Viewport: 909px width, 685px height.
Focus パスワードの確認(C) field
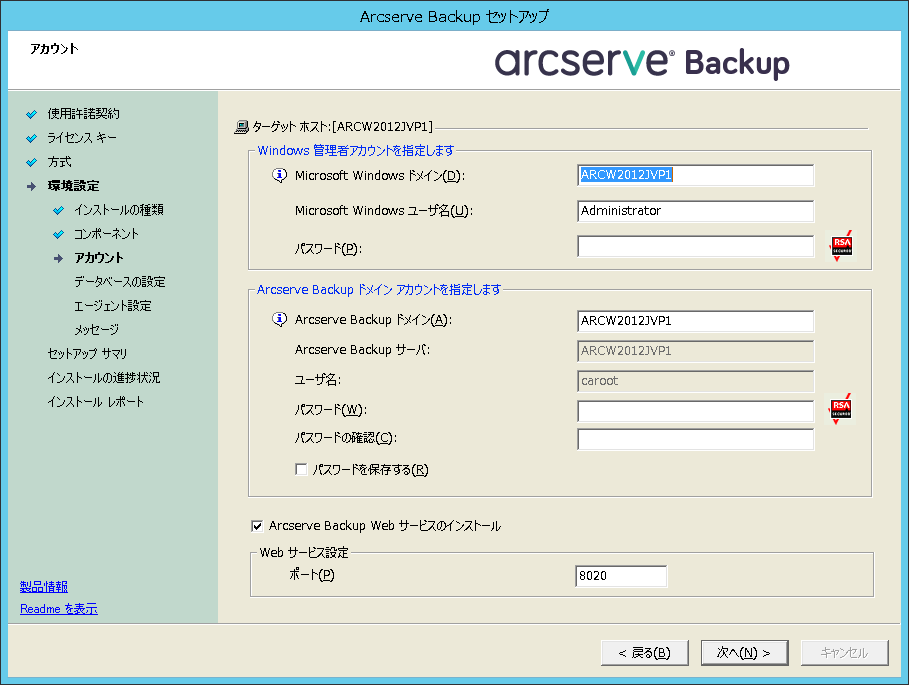696,439
